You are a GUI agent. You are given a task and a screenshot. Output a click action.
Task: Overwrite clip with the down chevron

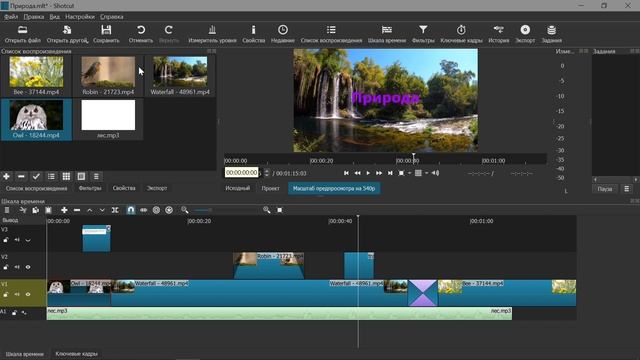(102, 210)
